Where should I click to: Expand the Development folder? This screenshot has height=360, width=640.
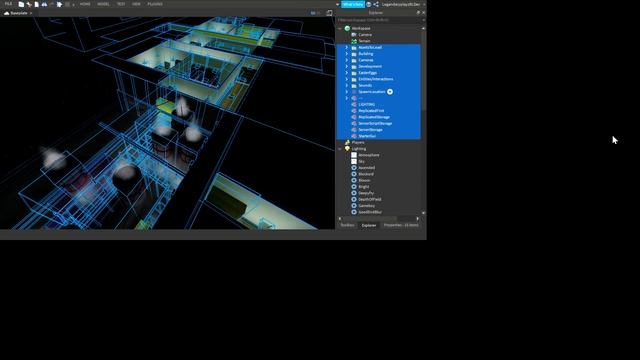tap(347, 67)
